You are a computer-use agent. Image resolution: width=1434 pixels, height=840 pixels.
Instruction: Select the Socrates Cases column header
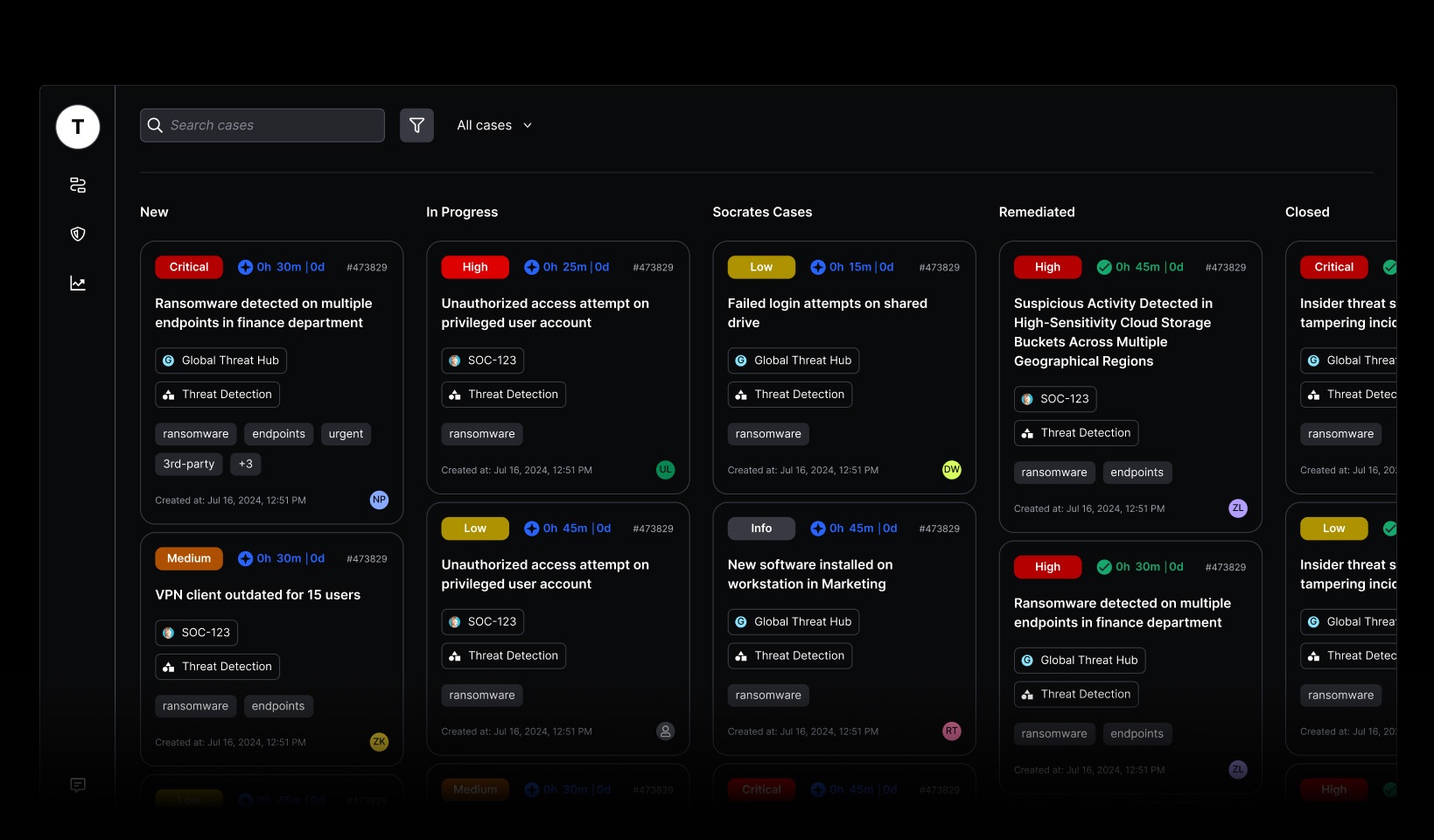(x=762, y=212)
